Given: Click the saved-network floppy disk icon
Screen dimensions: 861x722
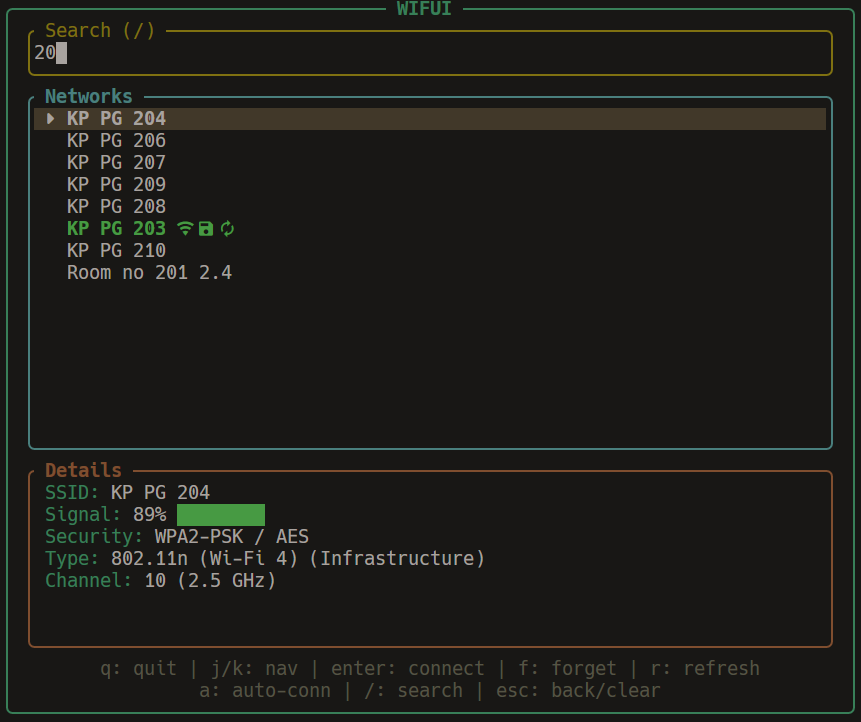Looking at the screenshot, I should pyautogui.click(x=206, y=229).
